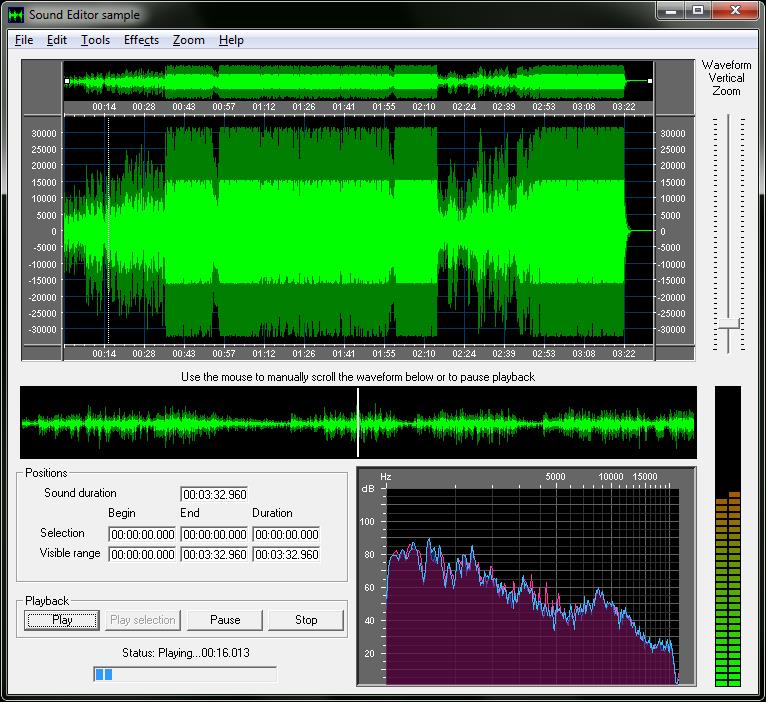Open the Tools menu
Screen dimensions: 766x702
95,40
